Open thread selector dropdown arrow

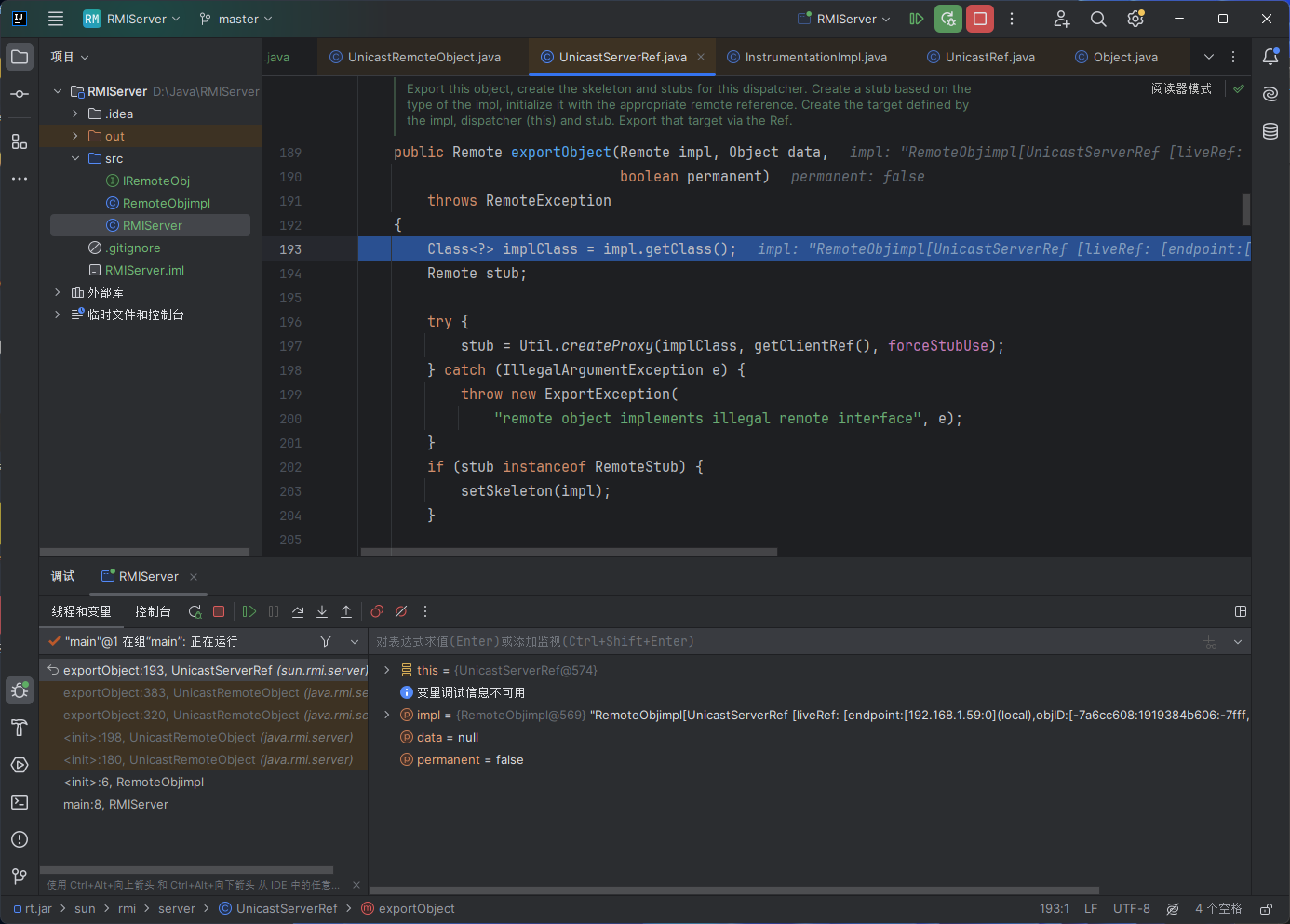pyautogui.click(x=355, y=641)
